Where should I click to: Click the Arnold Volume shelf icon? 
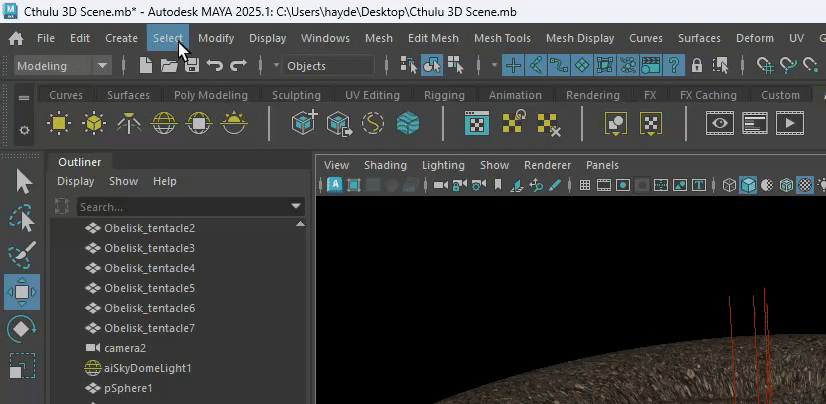click(x=408, y=123)
